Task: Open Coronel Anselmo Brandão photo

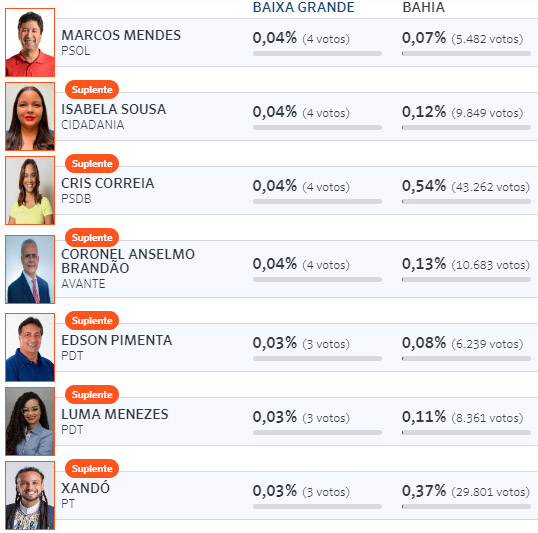Action: coord(30,269)
